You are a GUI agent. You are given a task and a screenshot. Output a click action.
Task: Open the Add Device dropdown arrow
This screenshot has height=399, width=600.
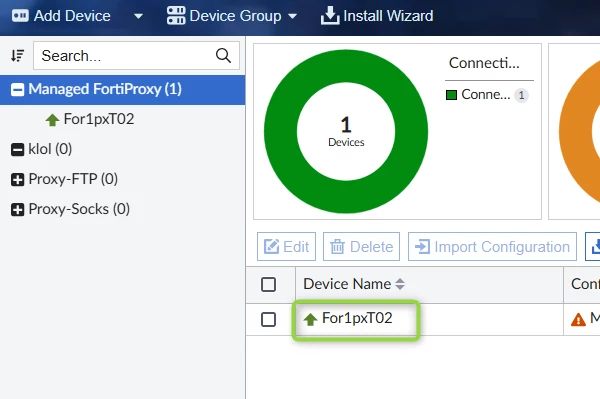coord(138,16)
